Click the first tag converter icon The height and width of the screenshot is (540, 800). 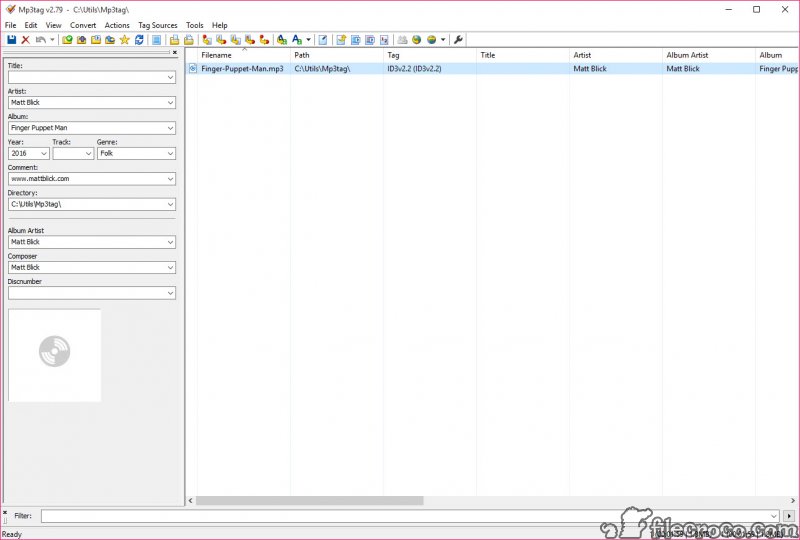pos(207,39)
